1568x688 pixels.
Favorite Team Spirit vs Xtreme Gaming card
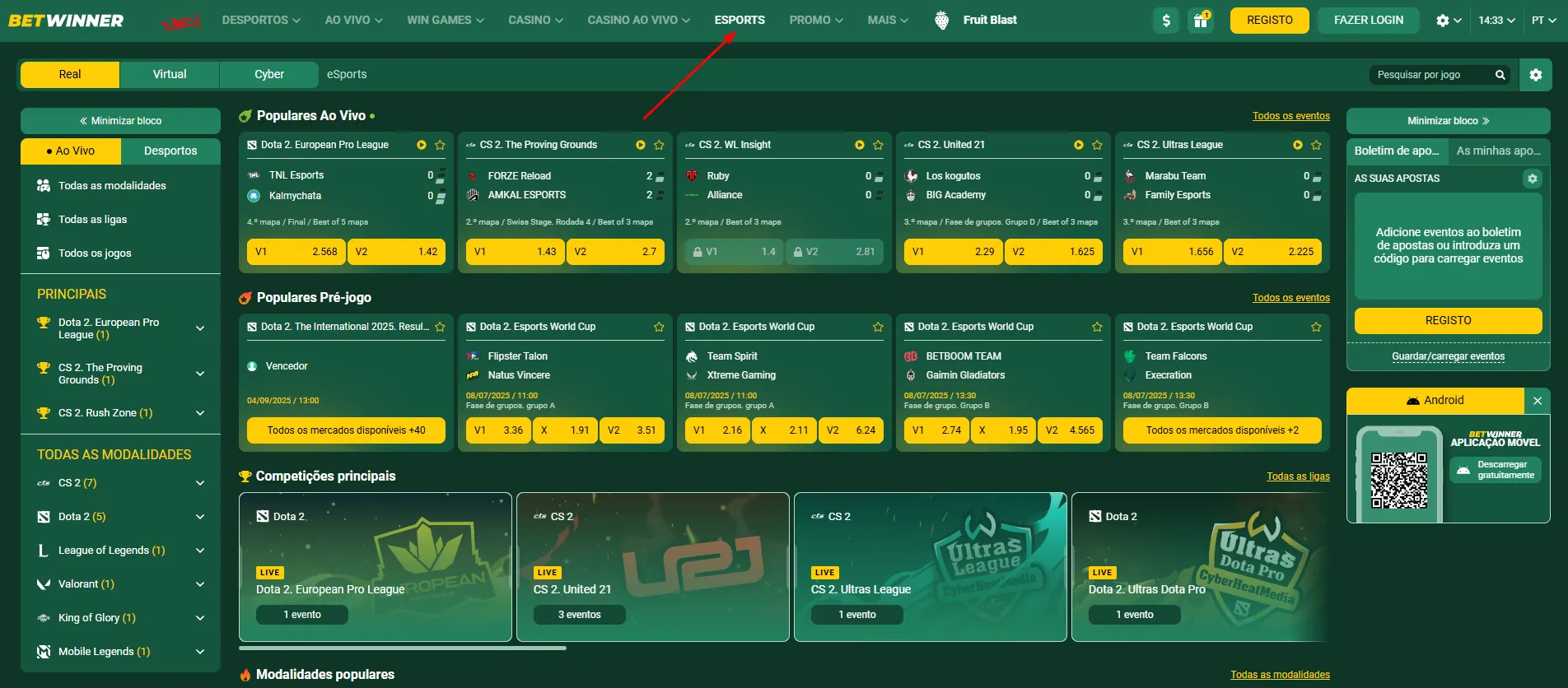[879, 327]
